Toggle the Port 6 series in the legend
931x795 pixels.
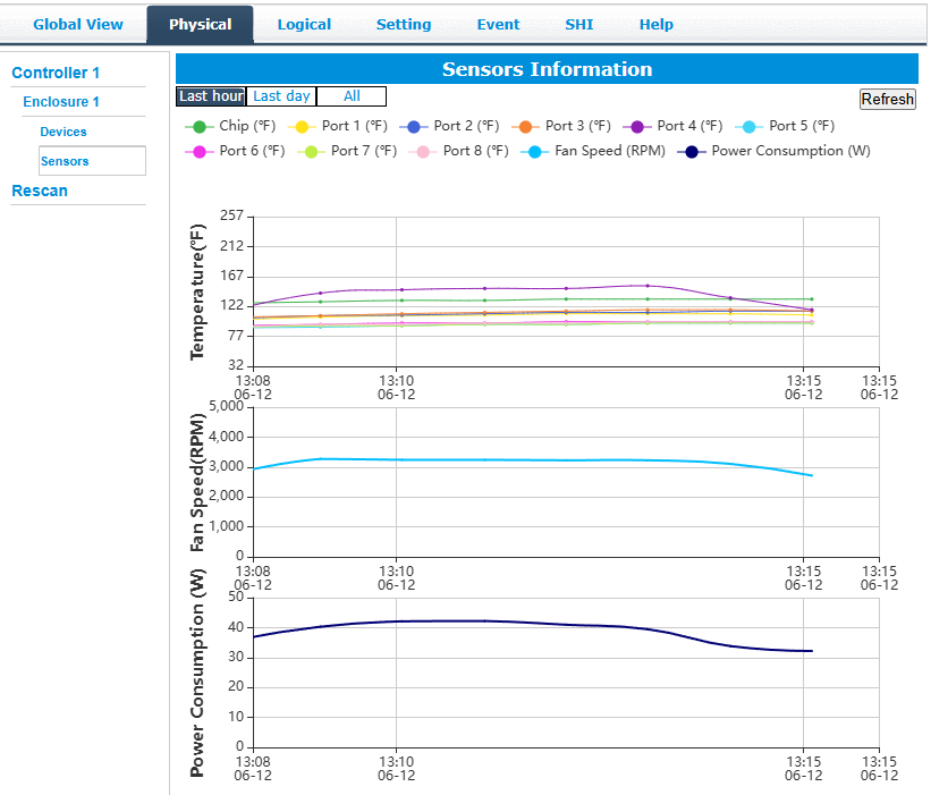coord(200,151)
